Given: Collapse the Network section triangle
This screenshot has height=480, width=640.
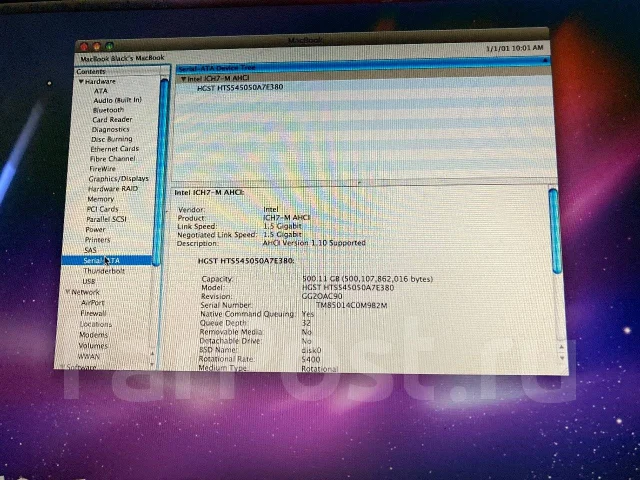Looking at the screenshot, I should pyautogui.click(x=68, y=291).
